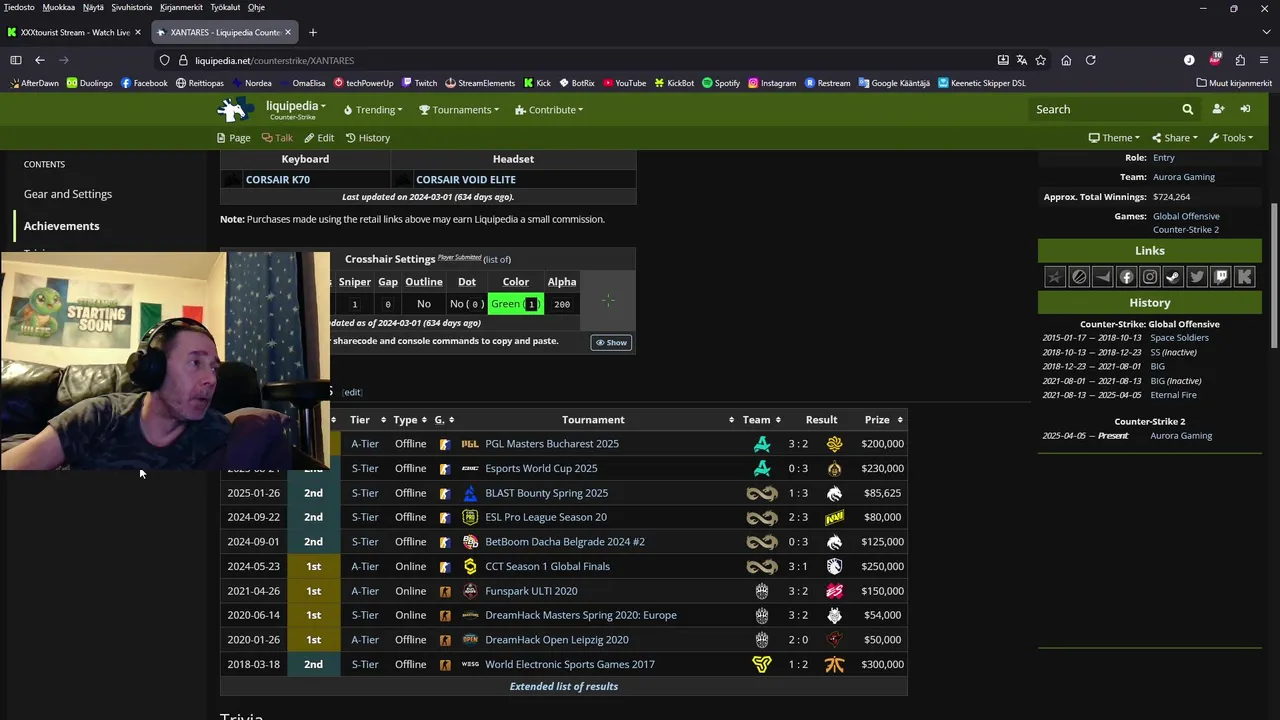Screen dimensions: 1280x720
Task: Click the star icon first in Links
Action: [1055, 277]
